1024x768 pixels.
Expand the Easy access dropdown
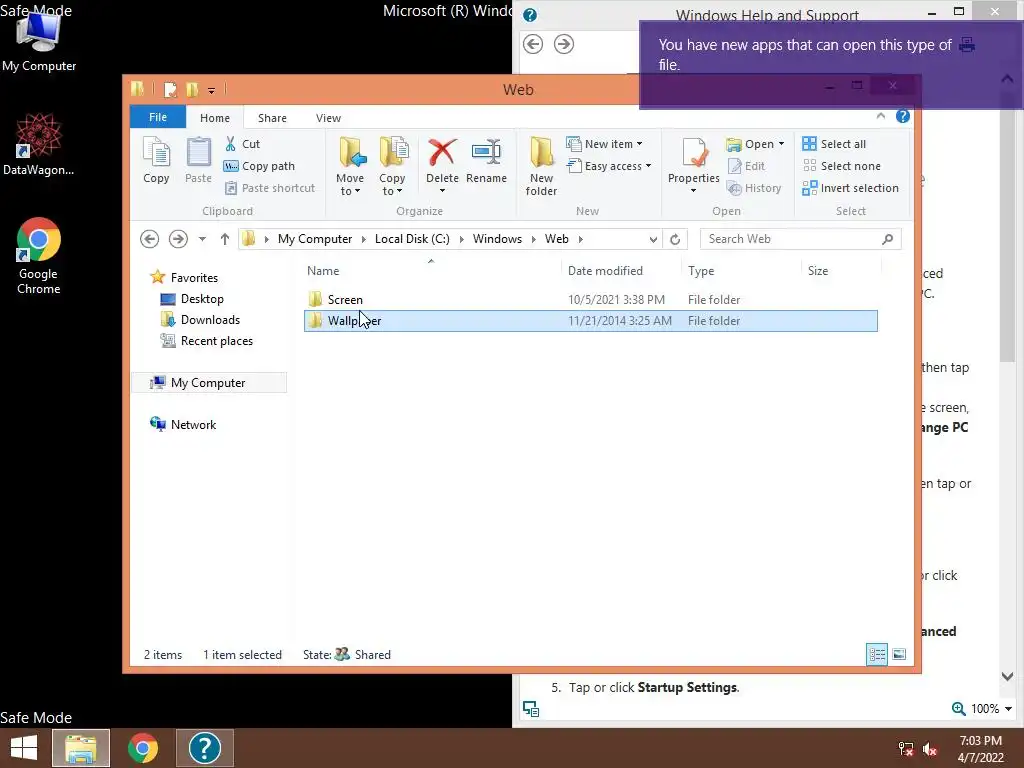point(648,166)
